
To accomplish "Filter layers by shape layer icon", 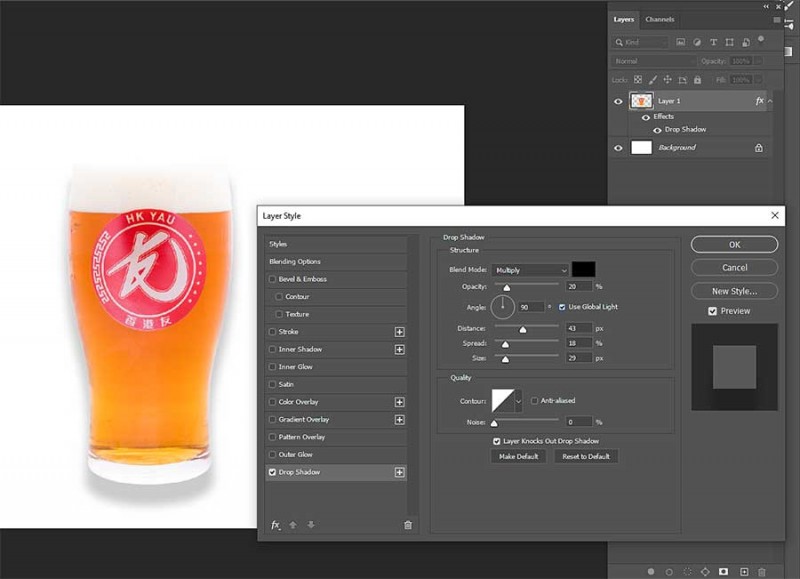I will (x=730, y=42).
